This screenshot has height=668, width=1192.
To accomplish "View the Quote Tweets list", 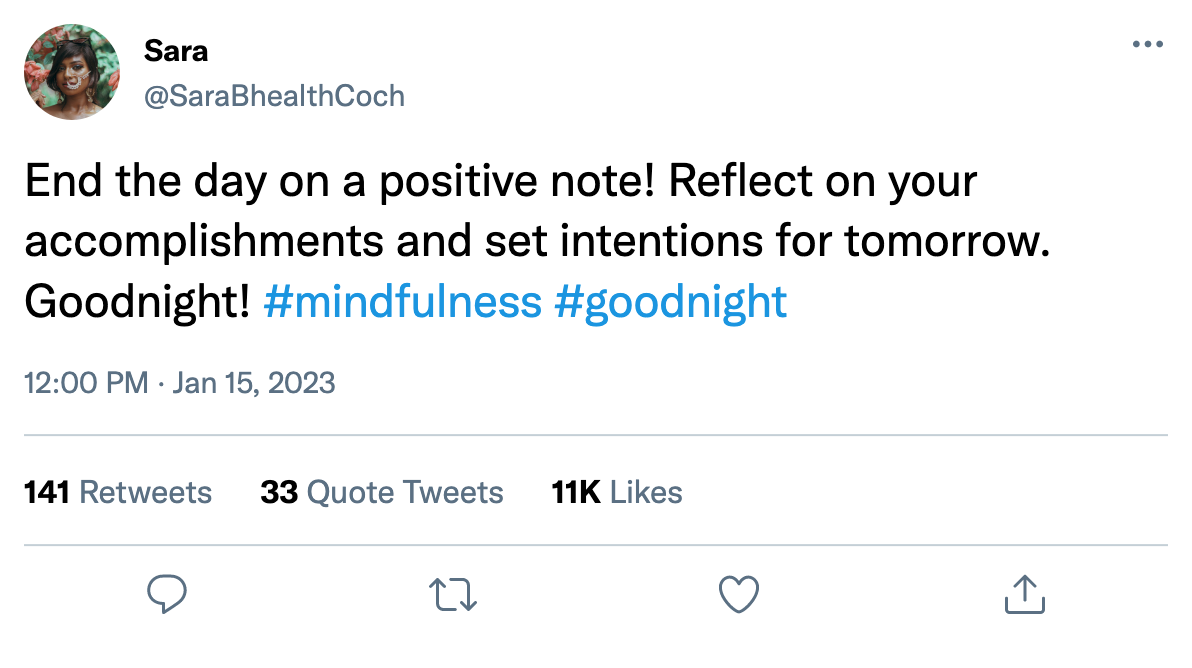I will (405, 492).
